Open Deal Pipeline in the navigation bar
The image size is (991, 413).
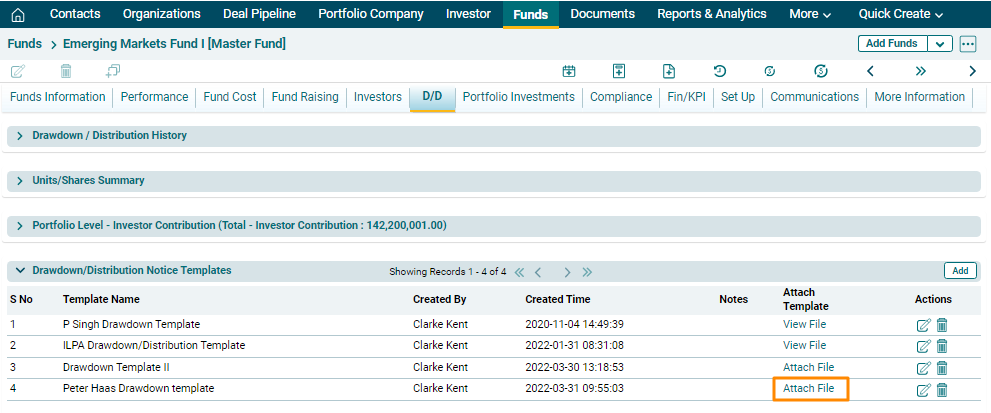259,14
